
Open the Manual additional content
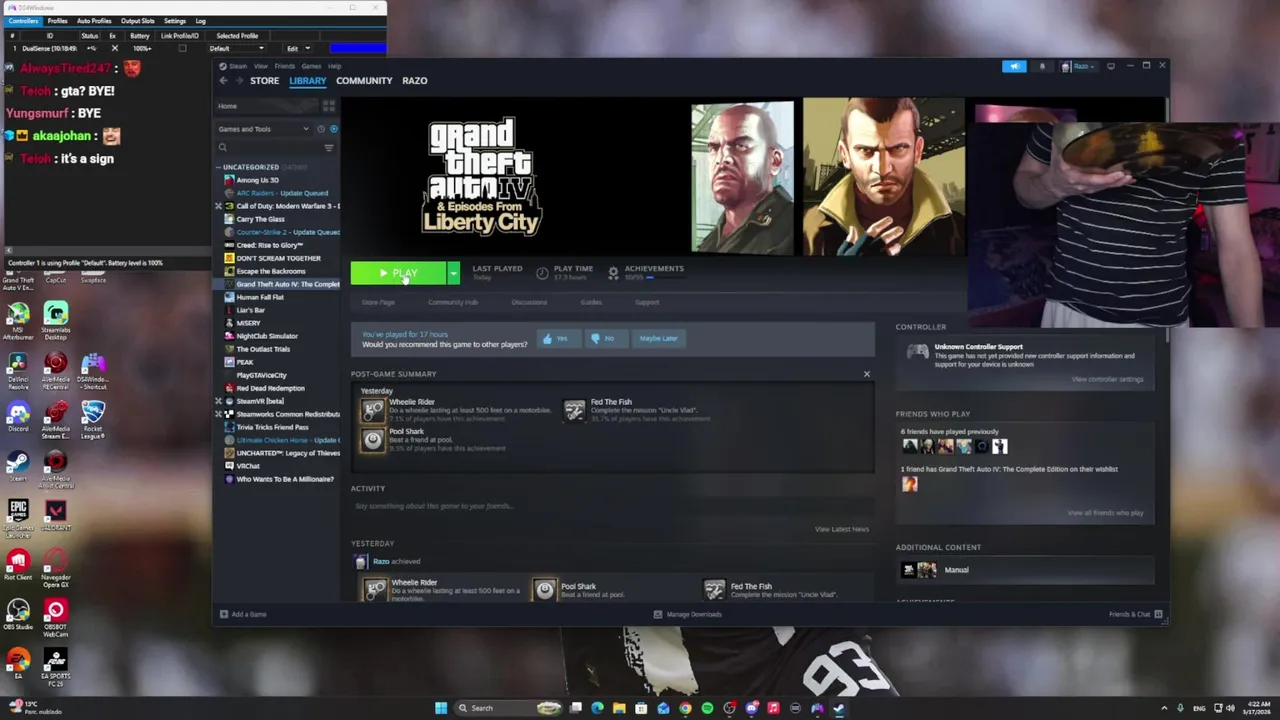click(1025, 570)
